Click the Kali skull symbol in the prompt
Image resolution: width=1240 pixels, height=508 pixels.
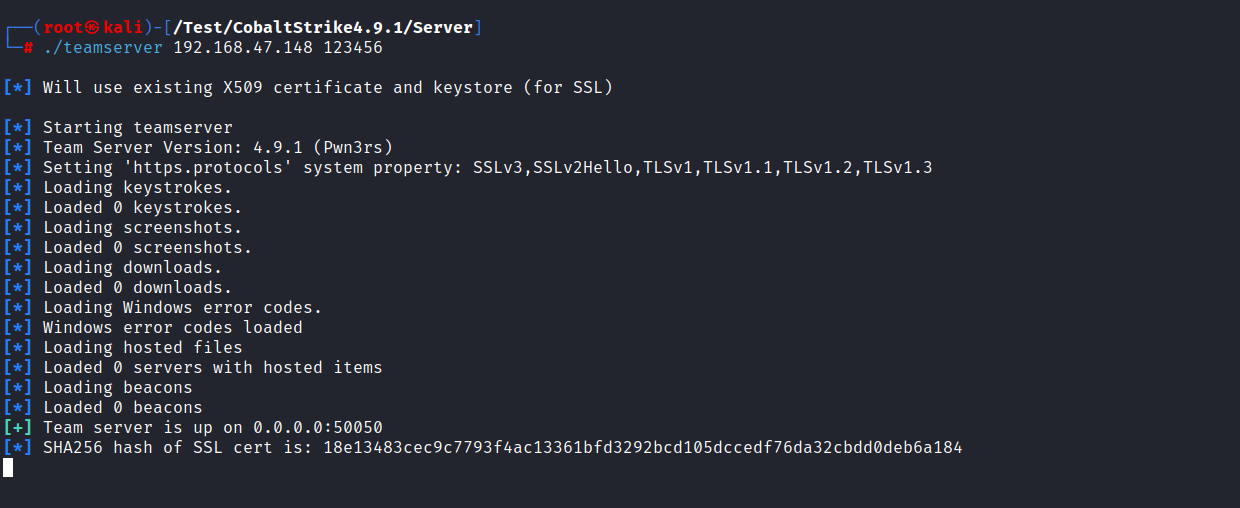pos(93,28)
